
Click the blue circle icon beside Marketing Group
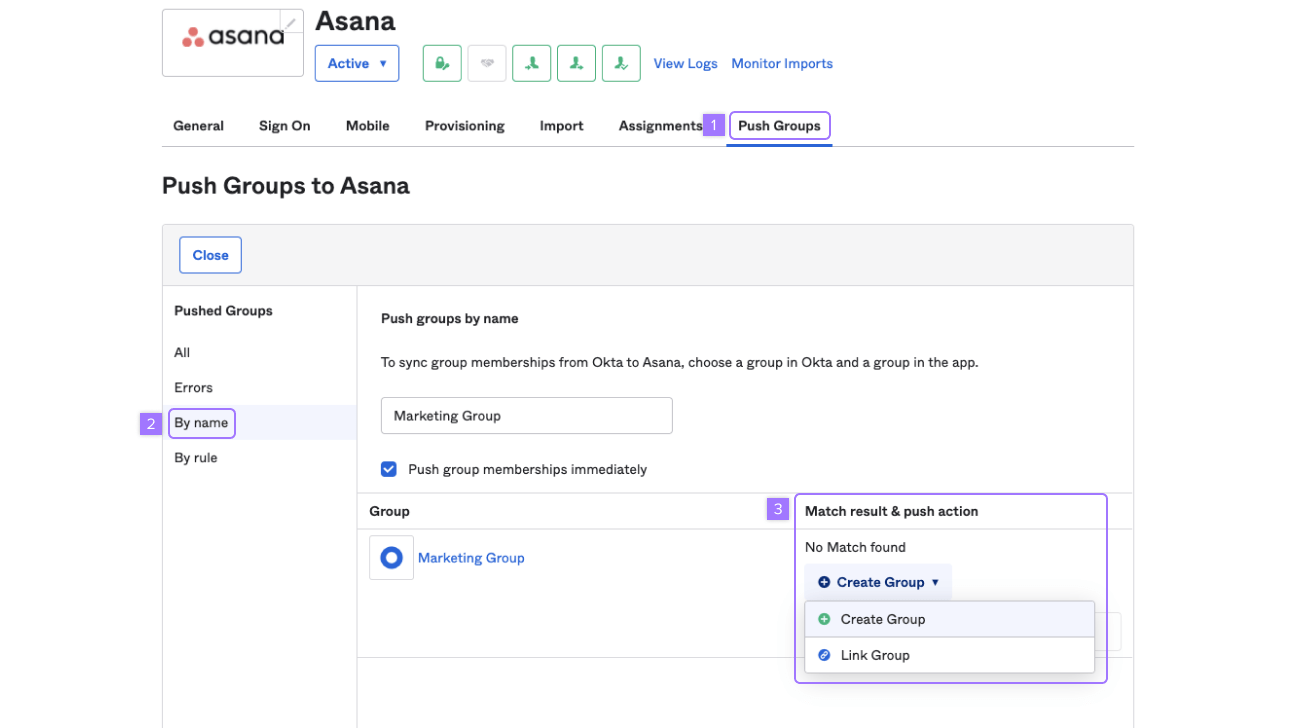[x=391, y=558]
